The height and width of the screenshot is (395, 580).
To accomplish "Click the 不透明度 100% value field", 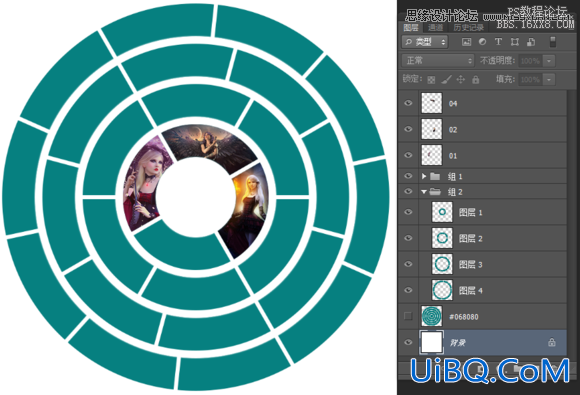I will [531, 61].
